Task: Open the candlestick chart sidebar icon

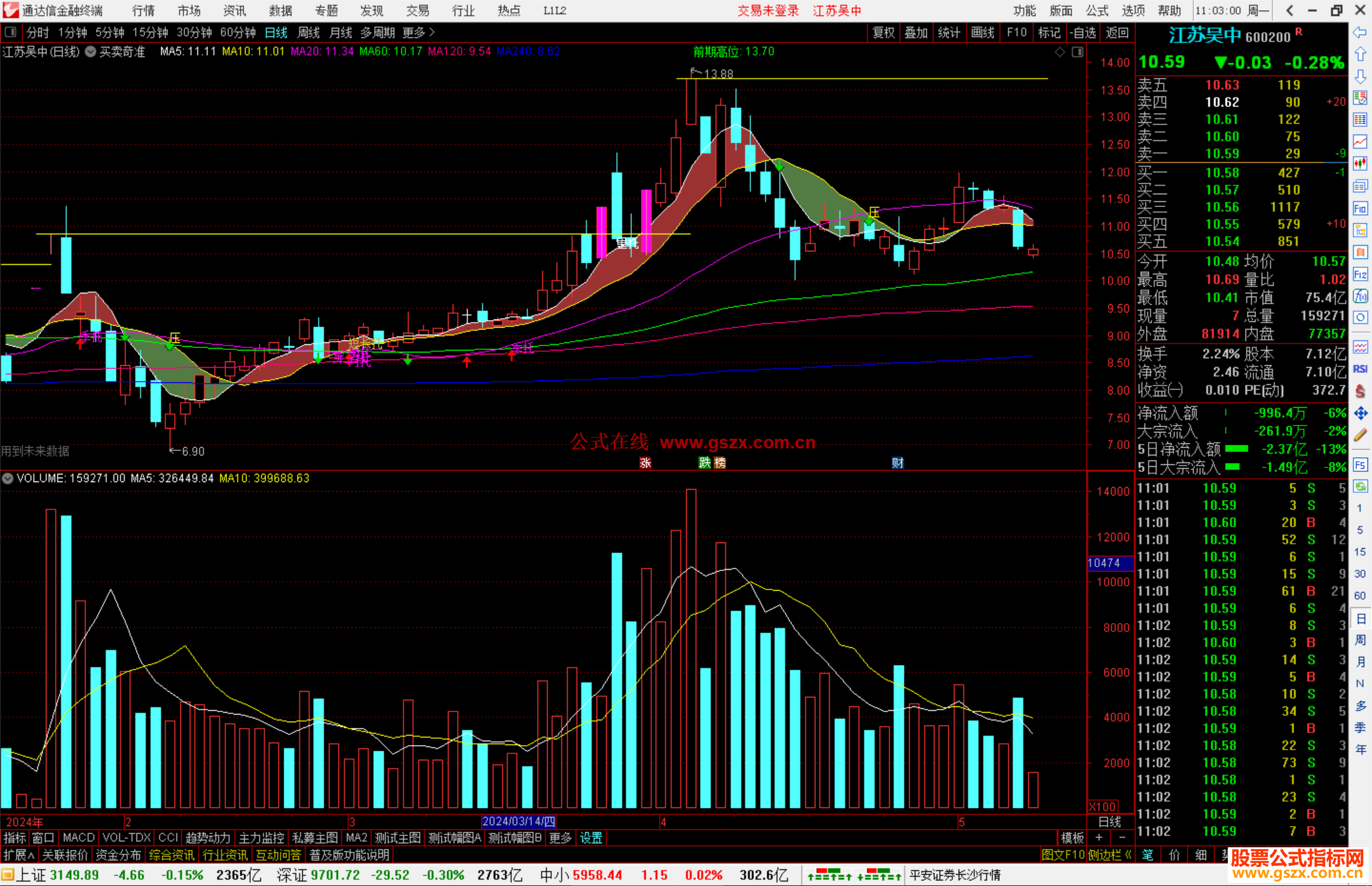Action: [x=1360, y=163]
